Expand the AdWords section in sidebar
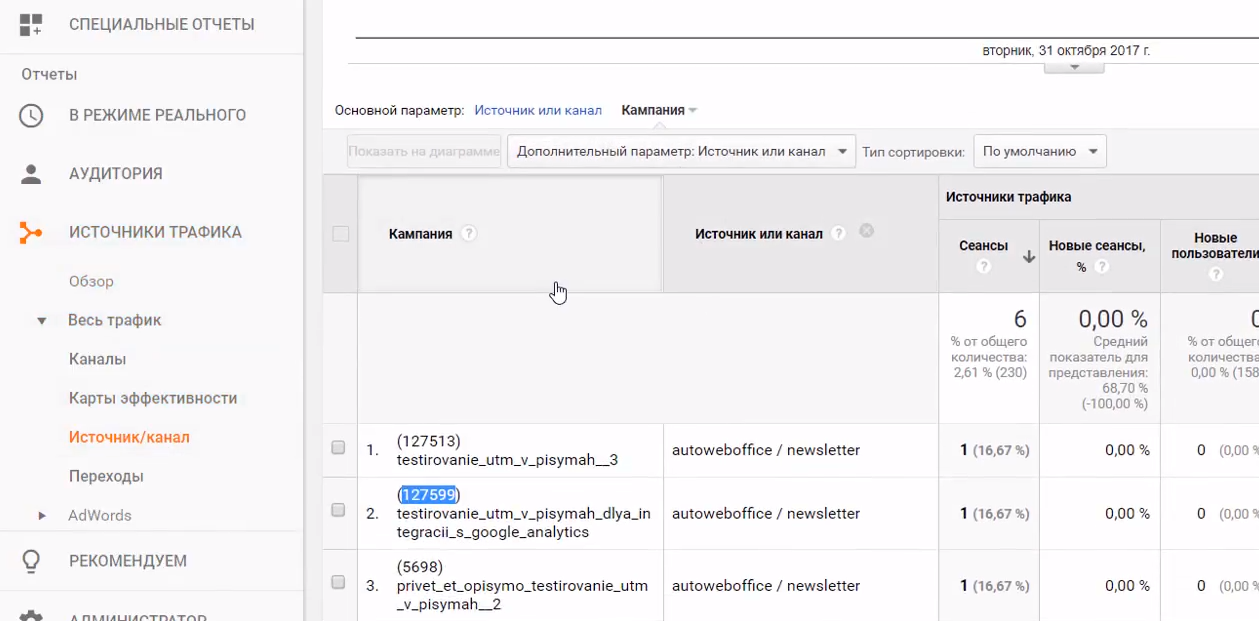Viewport: 1259px width, 621px height. pyautogui.click(x=42, y=516)
